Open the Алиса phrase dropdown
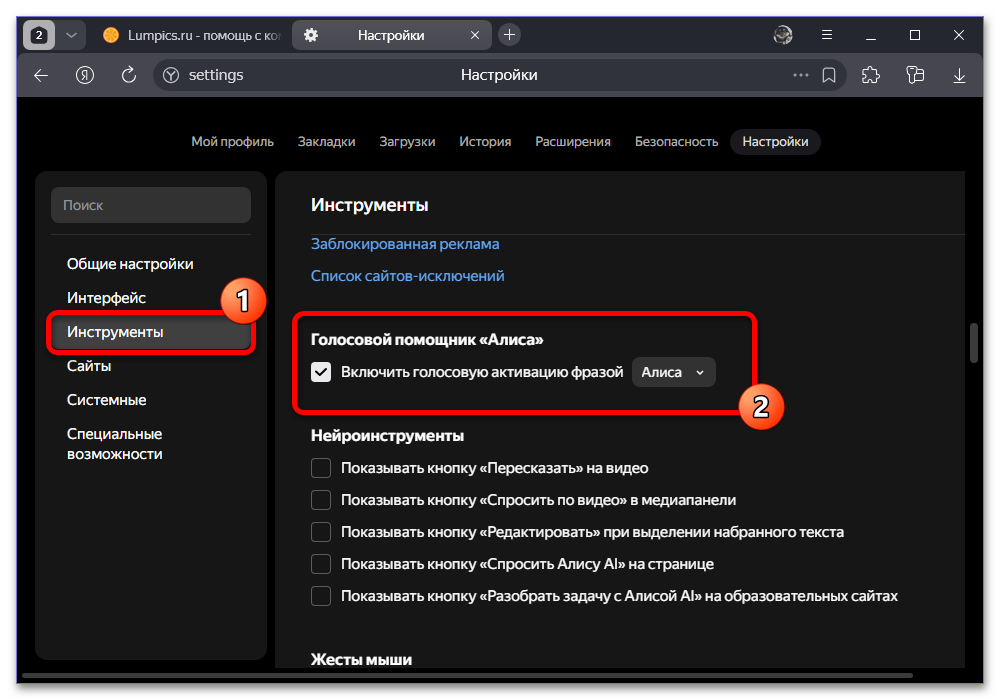The height and width of the screenshot is (700, 1000). (673, 372)
